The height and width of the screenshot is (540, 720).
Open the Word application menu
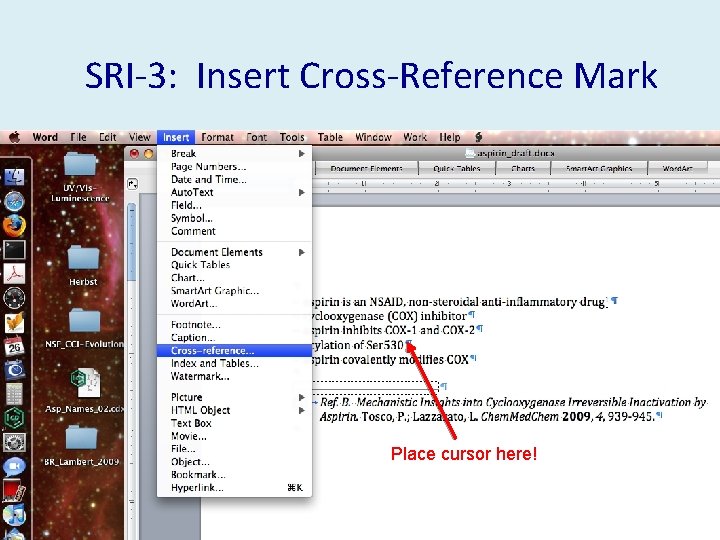click(x=45, y=137)
